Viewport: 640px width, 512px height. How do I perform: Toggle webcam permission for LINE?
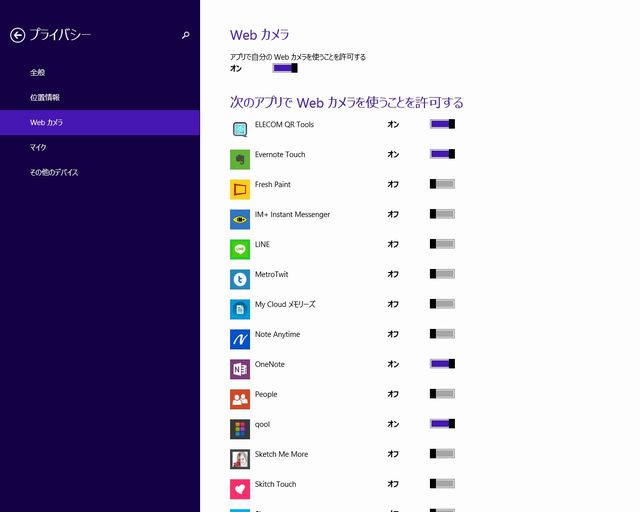click(442, 244)
